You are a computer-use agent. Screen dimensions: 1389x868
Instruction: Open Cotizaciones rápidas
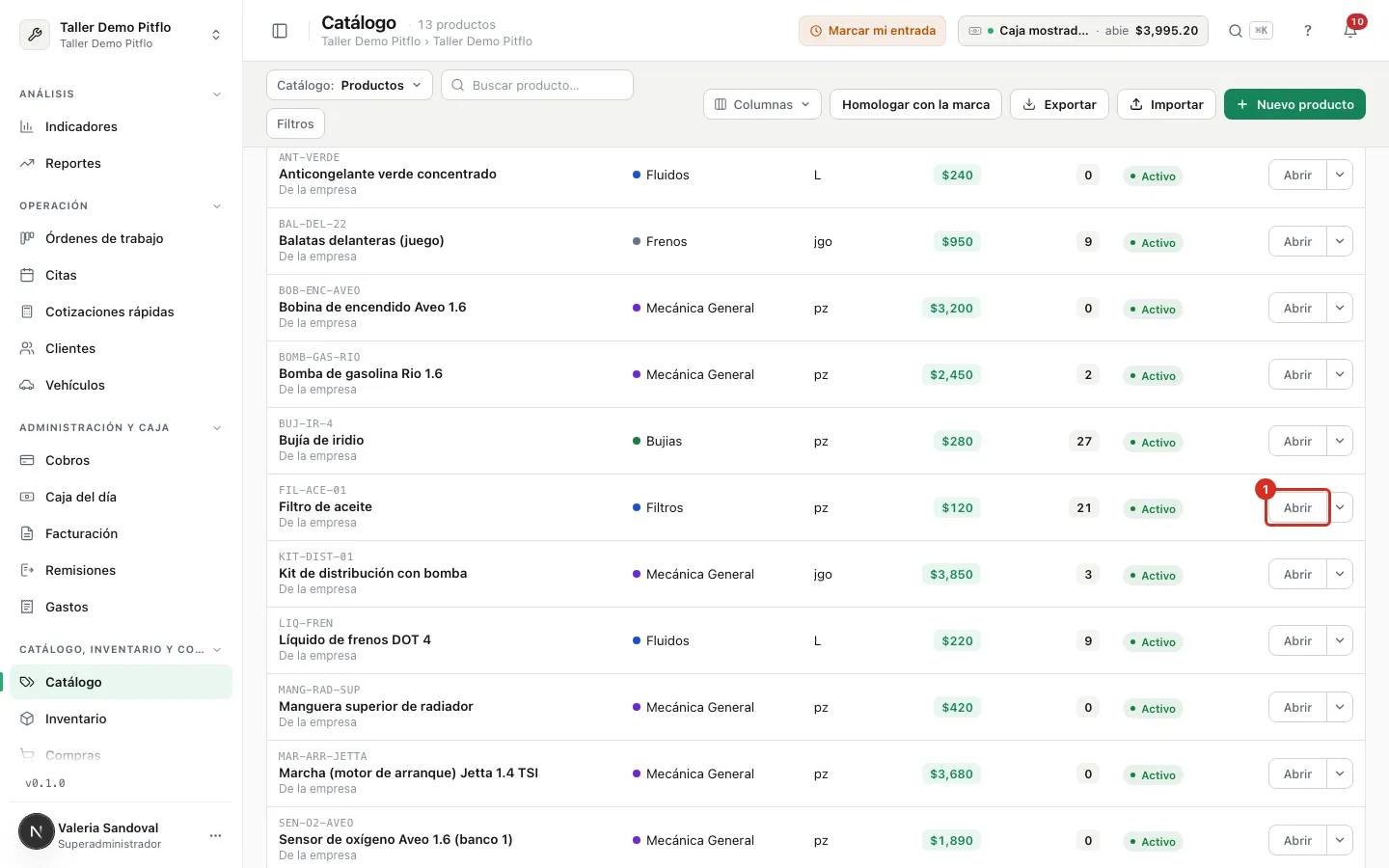pyautogui.click(x=121, y=312)
